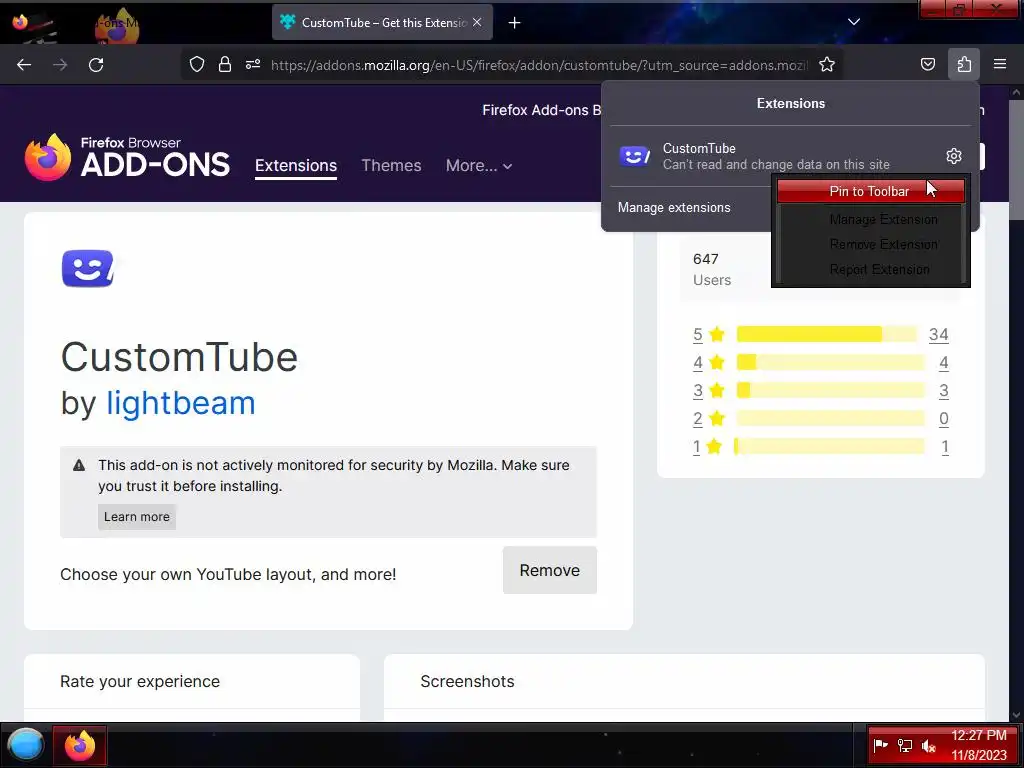The image size is (1024, 768).
Task: Click the Learn more button
Action: tap(136, 517)
